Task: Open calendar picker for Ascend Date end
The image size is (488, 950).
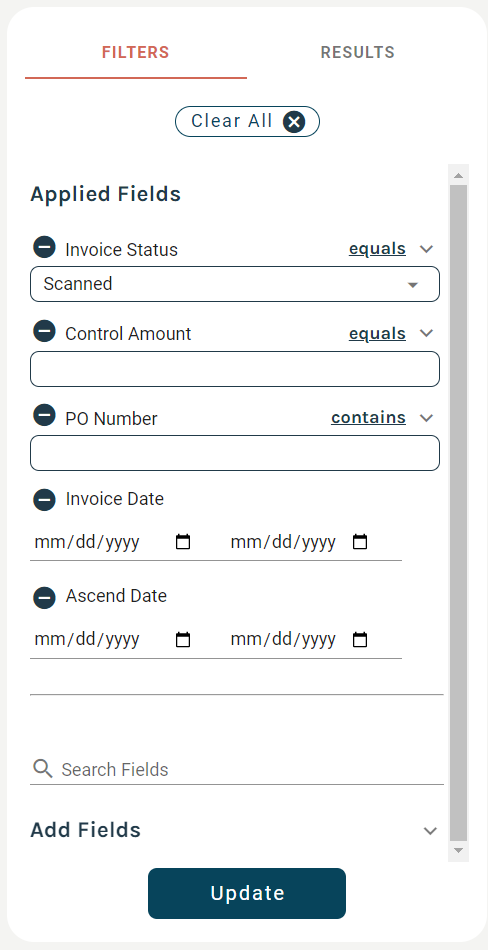Action: pyautogui.click(x=360, y=639)
